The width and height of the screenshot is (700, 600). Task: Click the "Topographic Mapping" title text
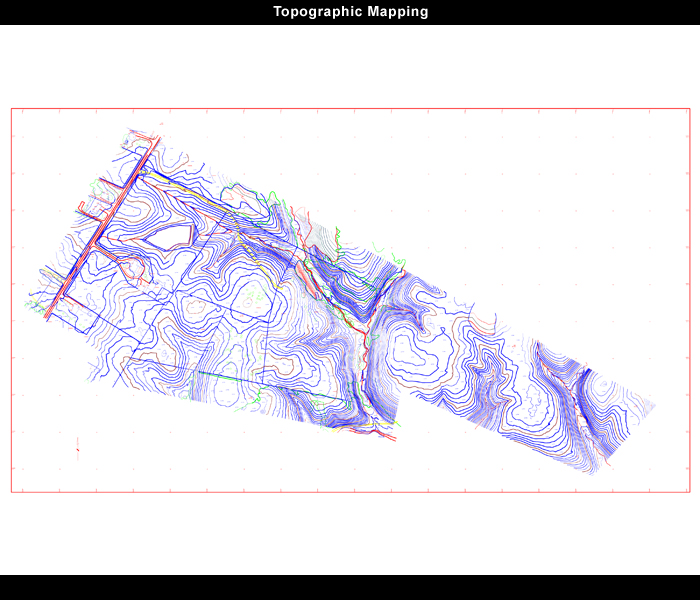(x=350, y=12)
